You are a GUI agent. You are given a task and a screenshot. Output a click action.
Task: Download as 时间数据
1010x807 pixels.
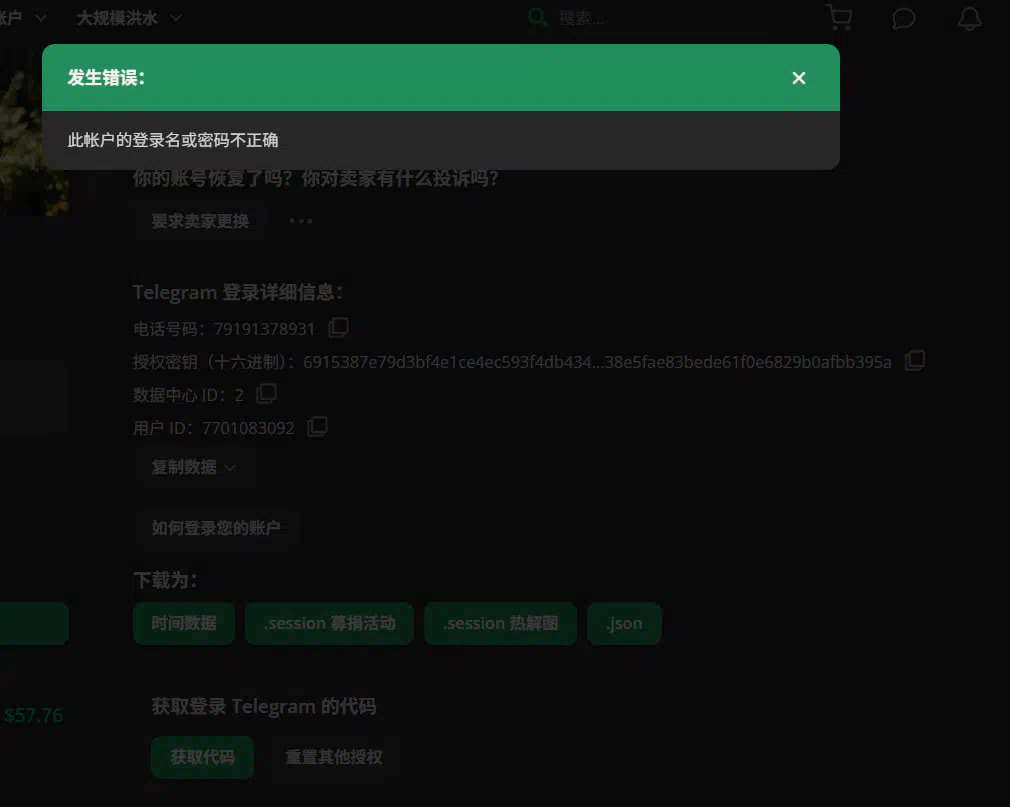tap(184, 623)
